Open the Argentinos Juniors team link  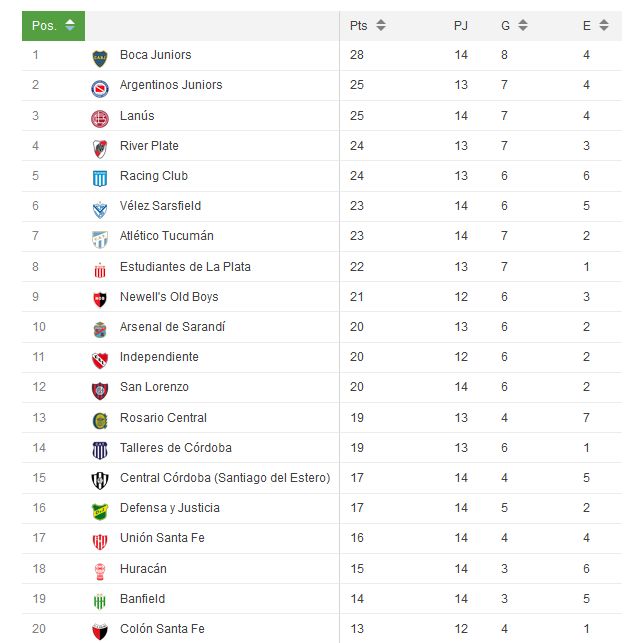(x=171, y=85)
